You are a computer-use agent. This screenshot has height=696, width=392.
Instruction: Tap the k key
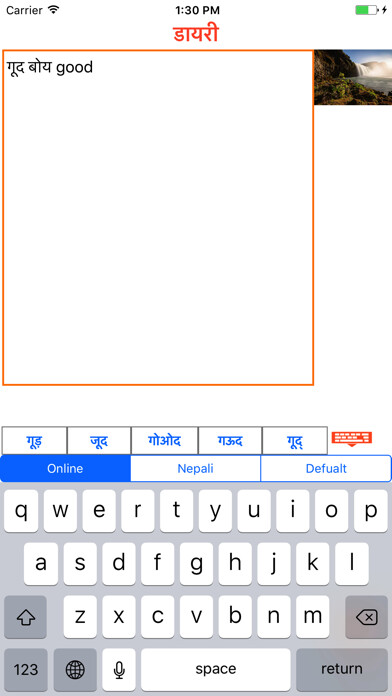point(313,564)
